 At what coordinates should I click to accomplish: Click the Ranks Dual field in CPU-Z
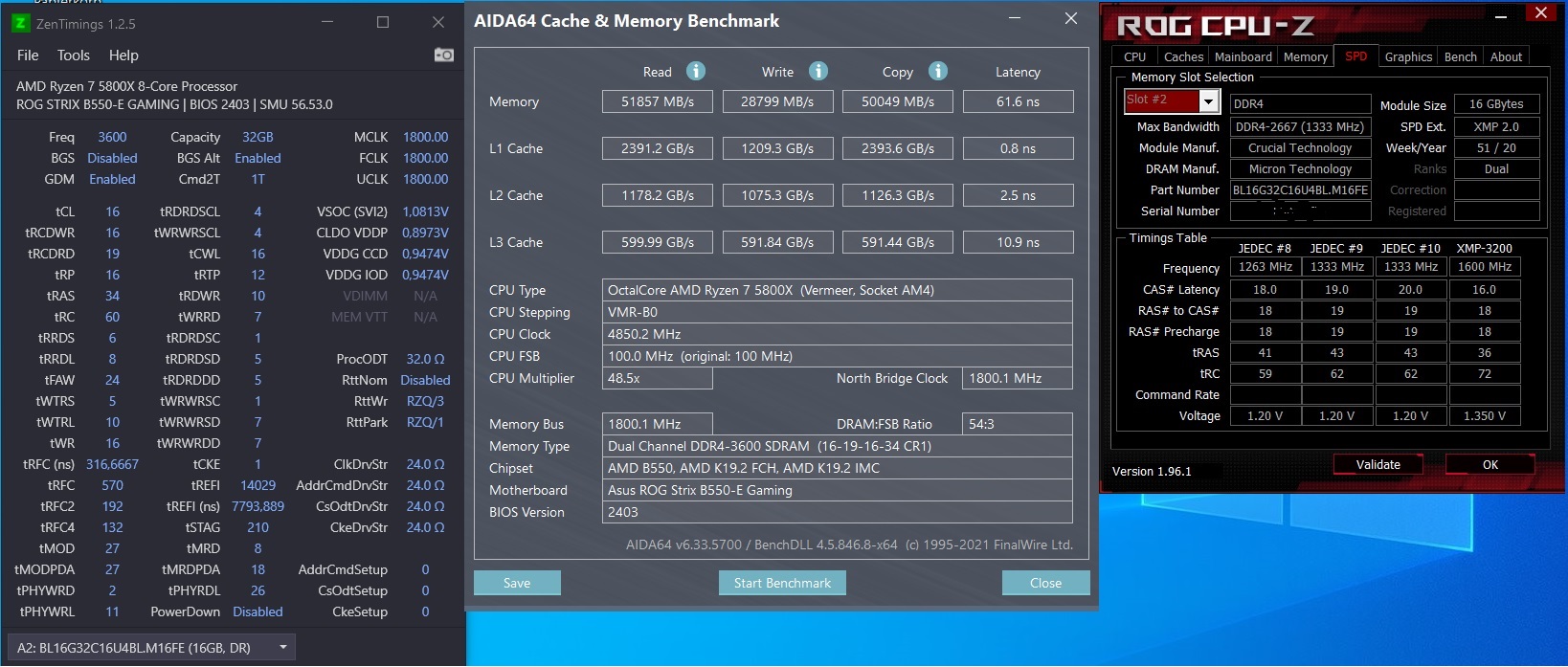pos(1496,169)
